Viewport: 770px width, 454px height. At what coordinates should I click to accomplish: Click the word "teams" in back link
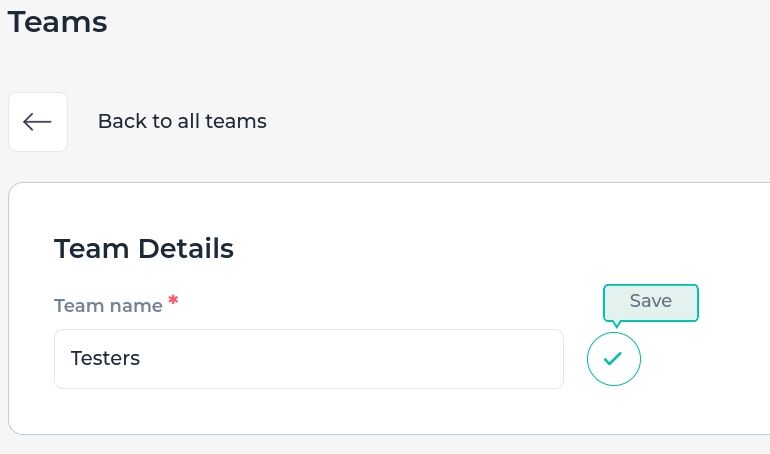pos(236,121)
